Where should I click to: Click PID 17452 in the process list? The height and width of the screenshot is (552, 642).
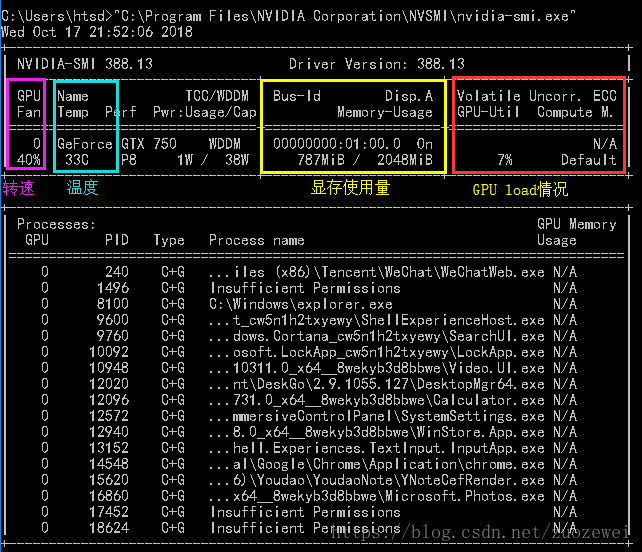[109, 512]
